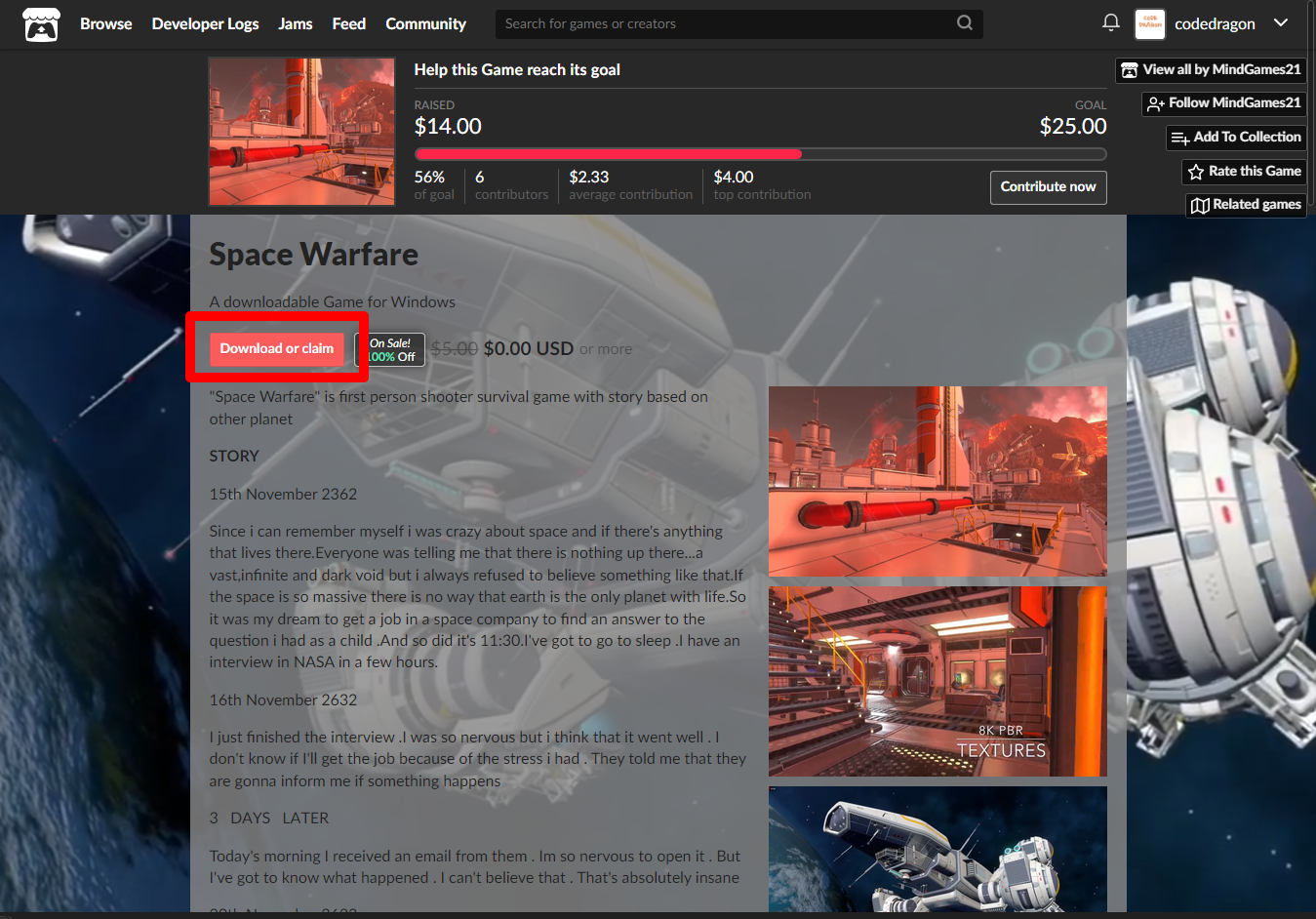Viewport: 1316px width, 919px height.
Task: Click the search magnifier icon
Action: [964, 22]
